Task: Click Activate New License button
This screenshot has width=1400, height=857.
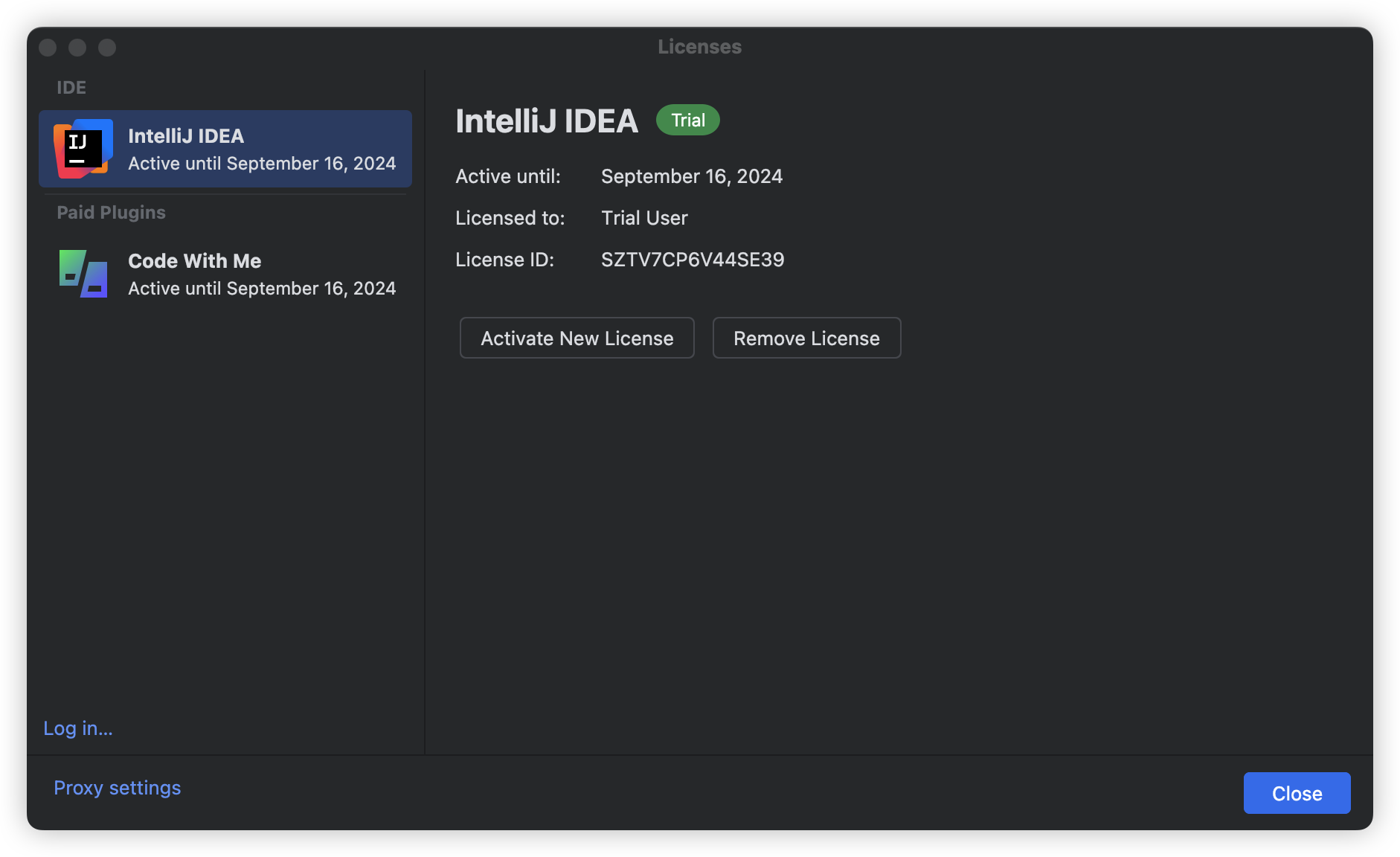Action: tap(577, 338)
